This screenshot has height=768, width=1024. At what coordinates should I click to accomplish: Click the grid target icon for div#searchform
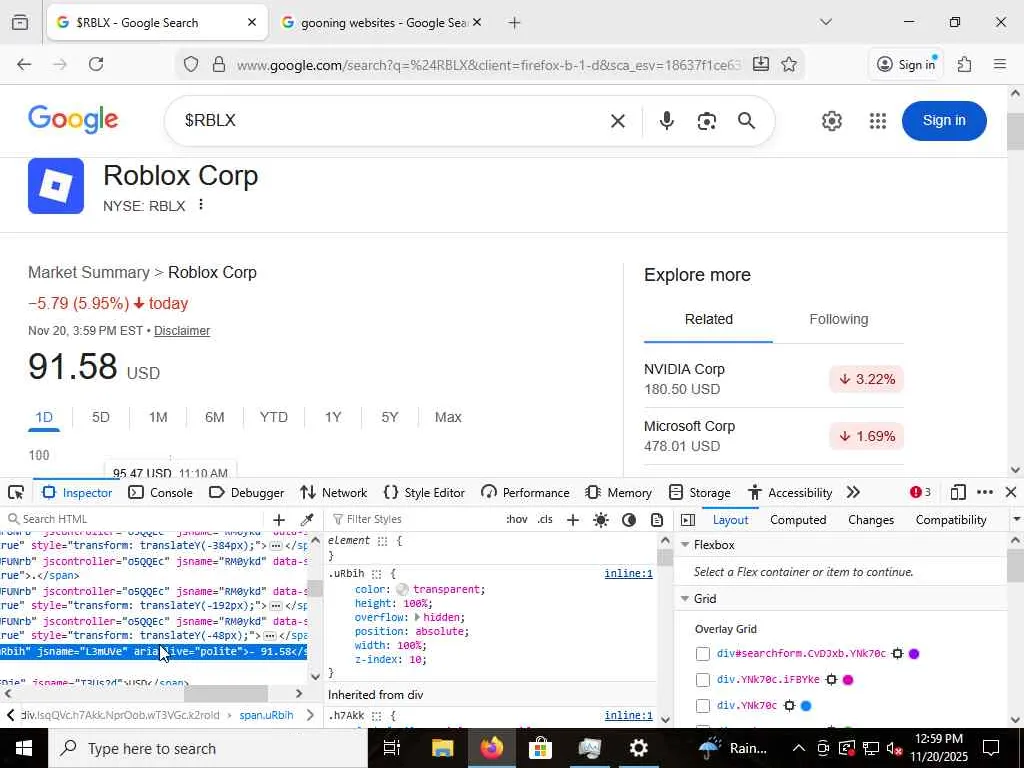click(x=897, y=653)
